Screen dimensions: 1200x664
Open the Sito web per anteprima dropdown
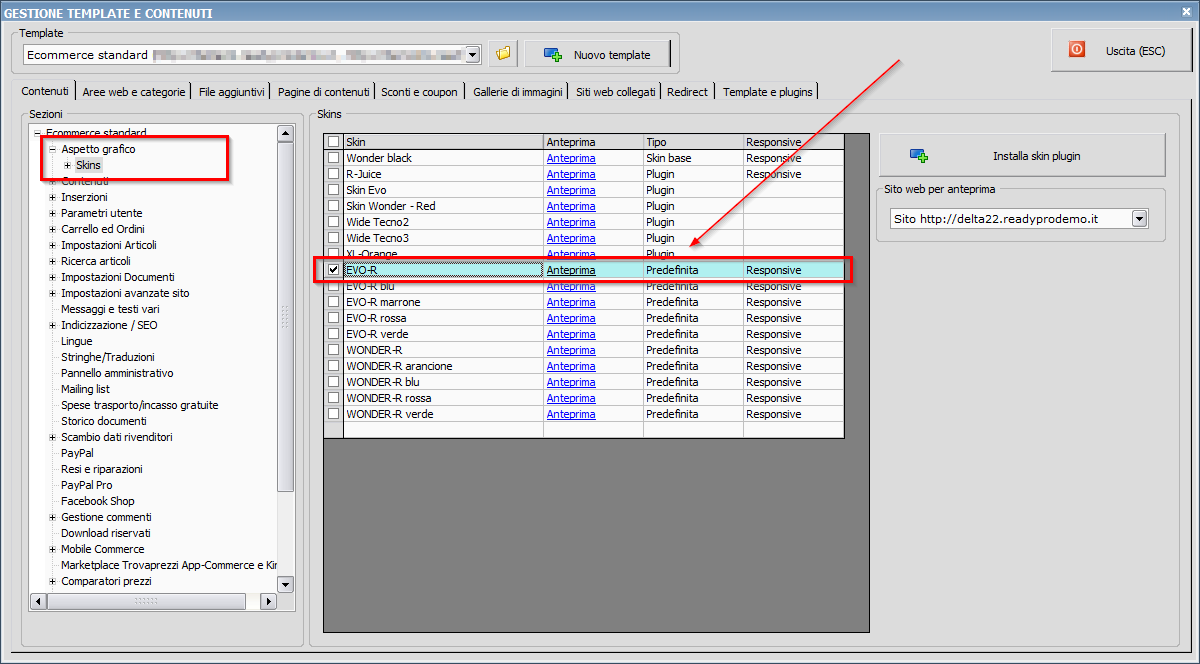click(1139, 218)
